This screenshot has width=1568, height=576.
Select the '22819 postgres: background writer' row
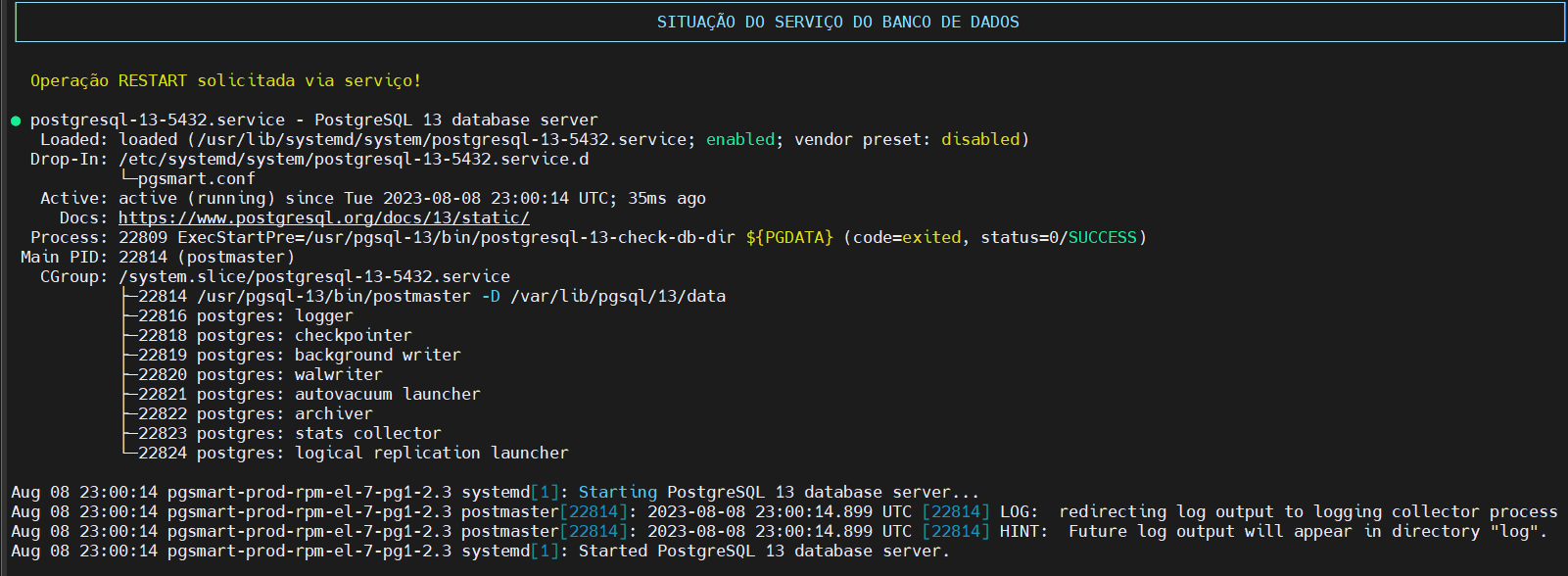(x=300, y=355)
